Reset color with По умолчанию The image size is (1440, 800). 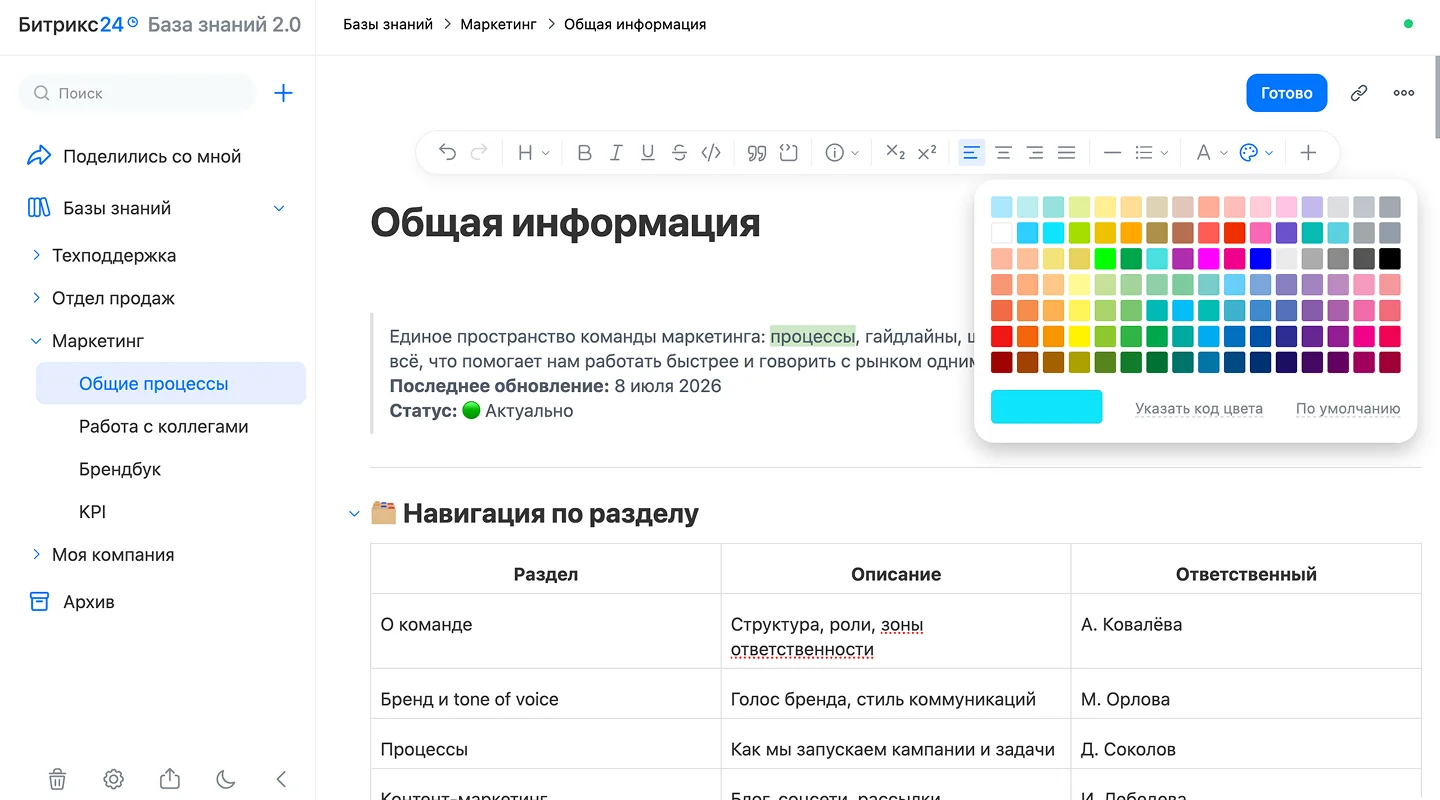(1348, 408)
